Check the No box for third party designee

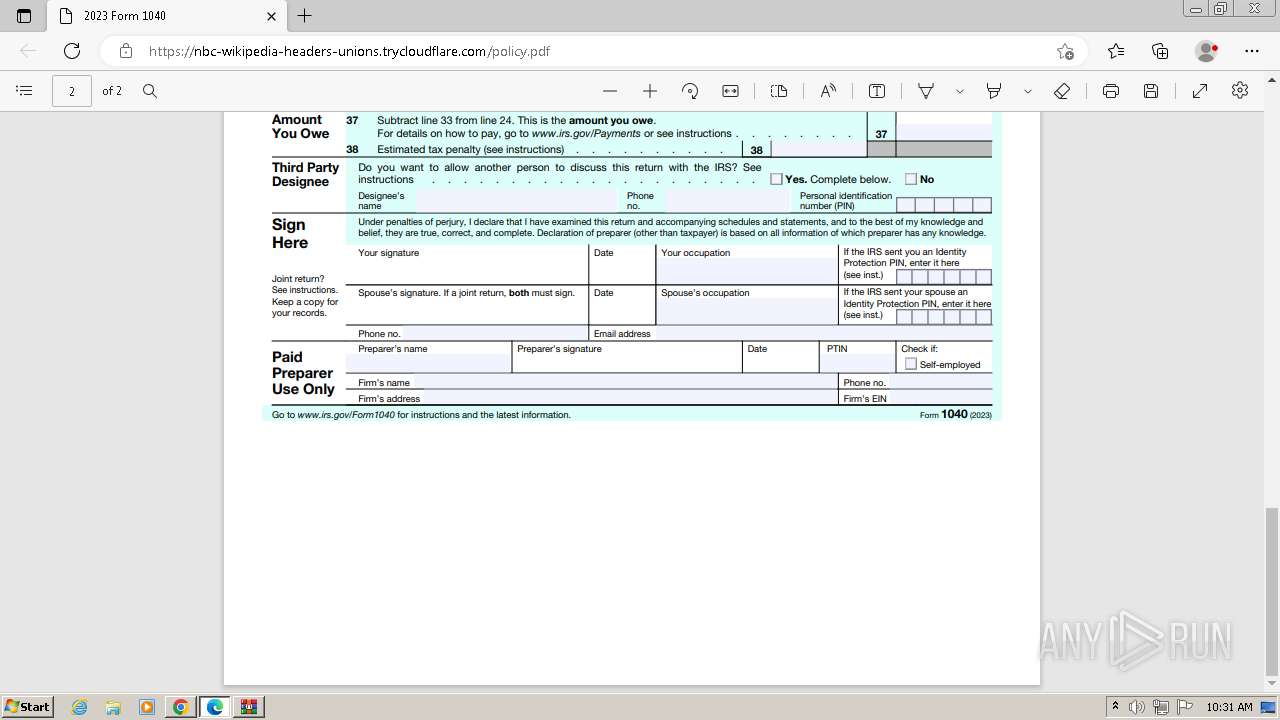click(911, 179)
